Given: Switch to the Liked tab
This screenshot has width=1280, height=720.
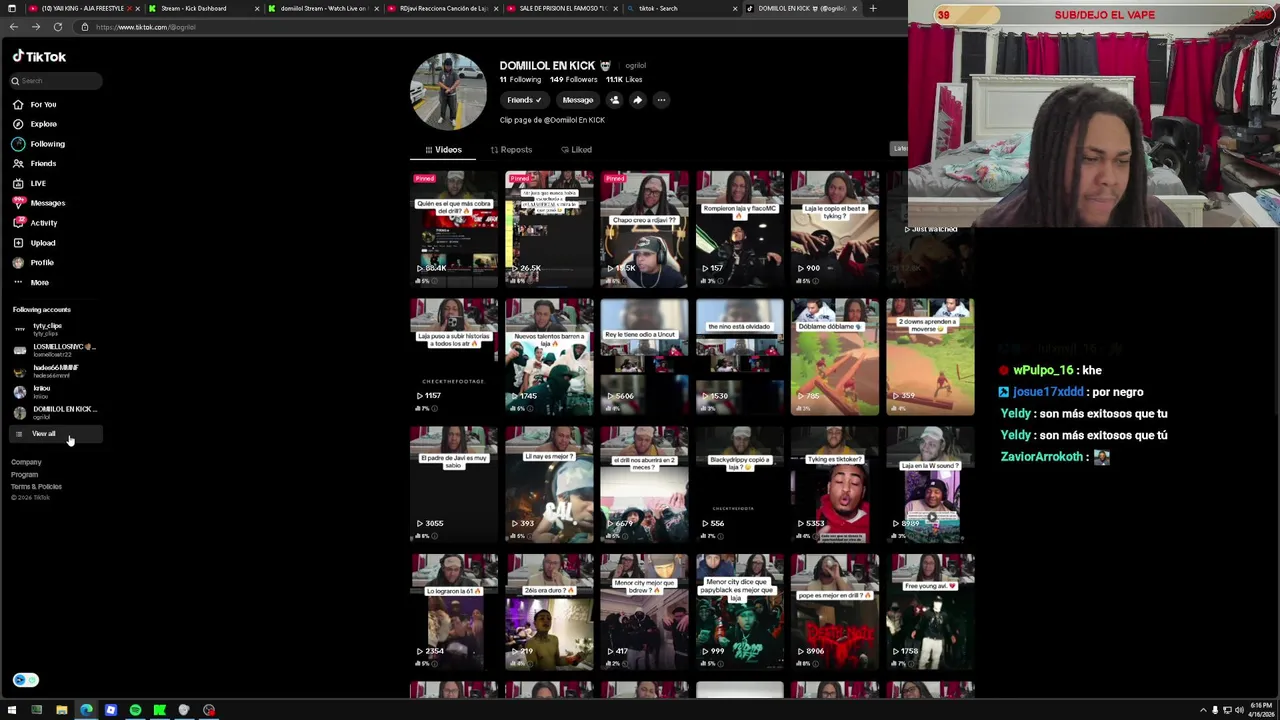Looking at the screenshot, I should point(576,150).
